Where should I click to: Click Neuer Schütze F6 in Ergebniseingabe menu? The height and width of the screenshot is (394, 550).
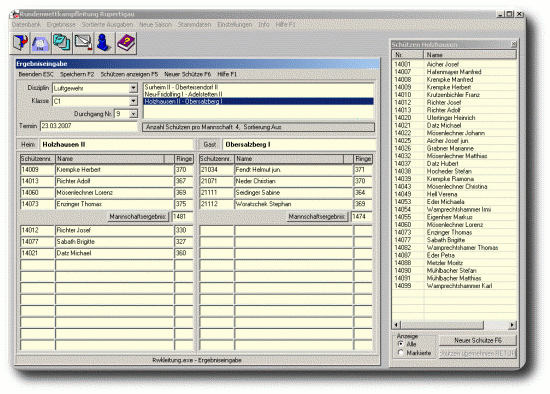click(187, 74)
